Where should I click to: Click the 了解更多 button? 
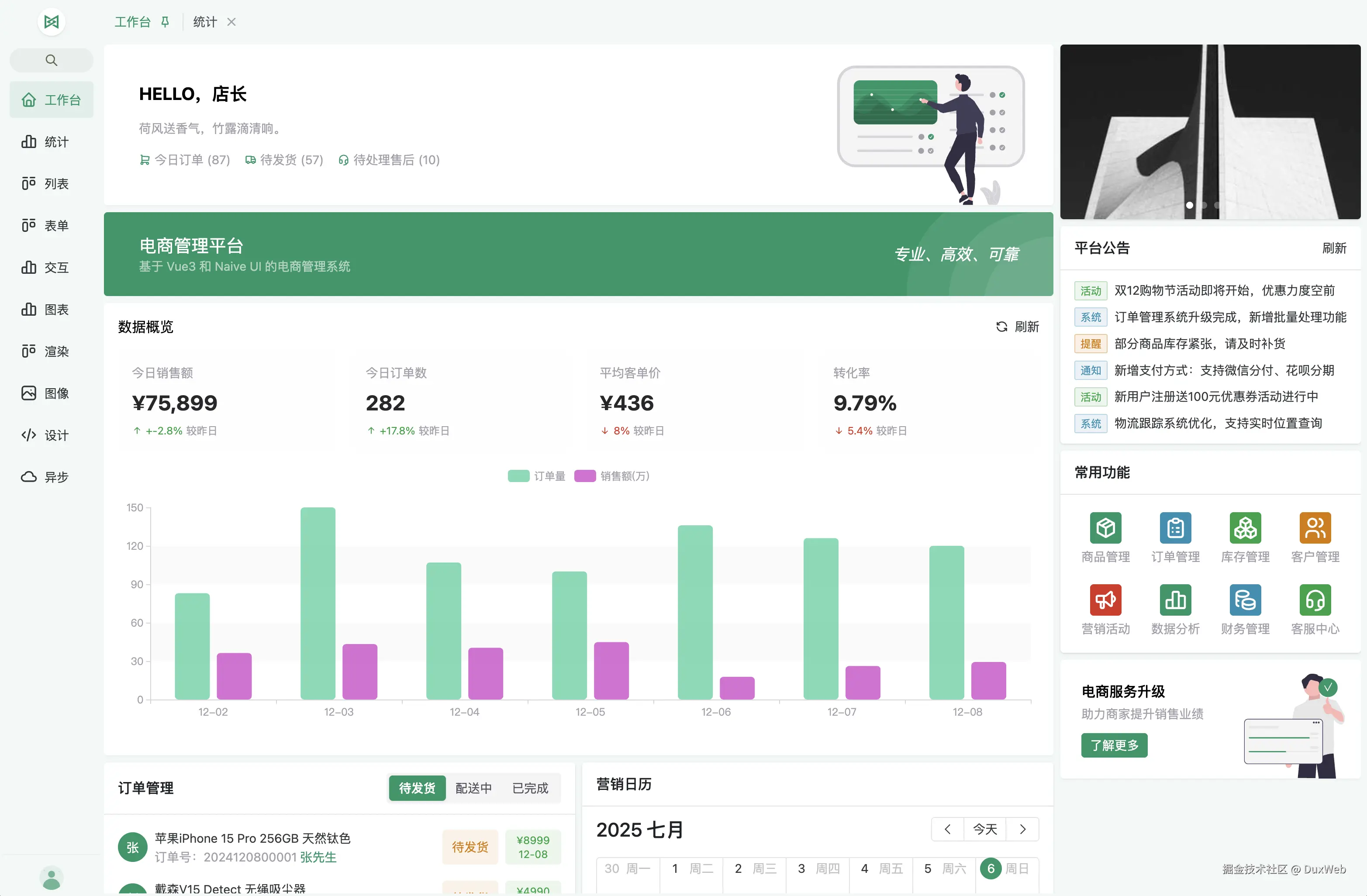point(1114,745)
